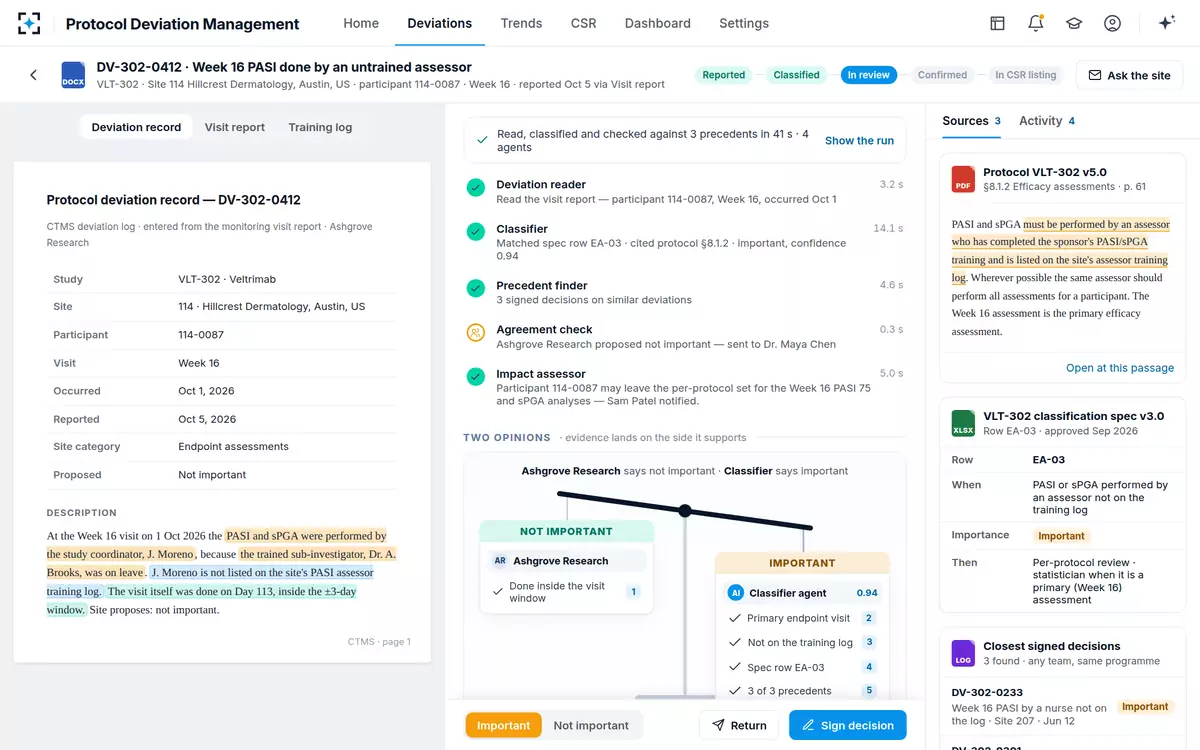Click the Deviation reader green check icon

click(476, 187)
